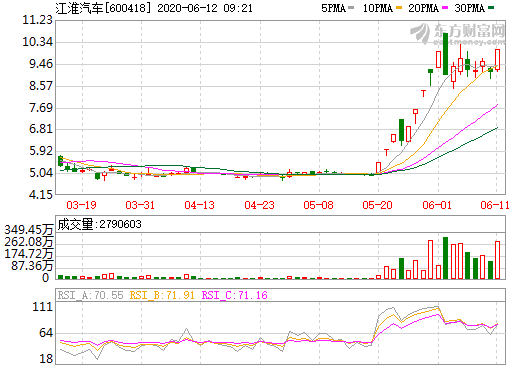Click the RSI_A:70.55 indicator label
The image size is (520, 365).
pos(90,295)
